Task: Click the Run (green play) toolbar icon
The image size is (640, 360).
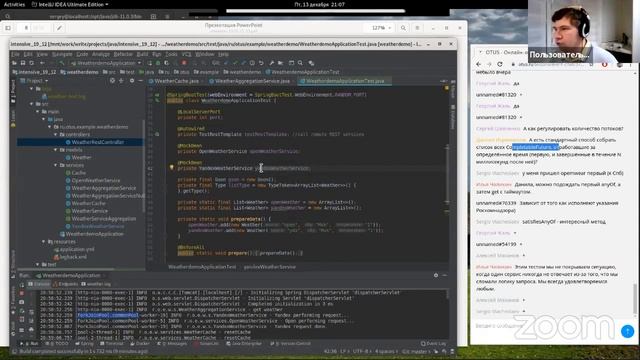Action: tap(149, 63)
